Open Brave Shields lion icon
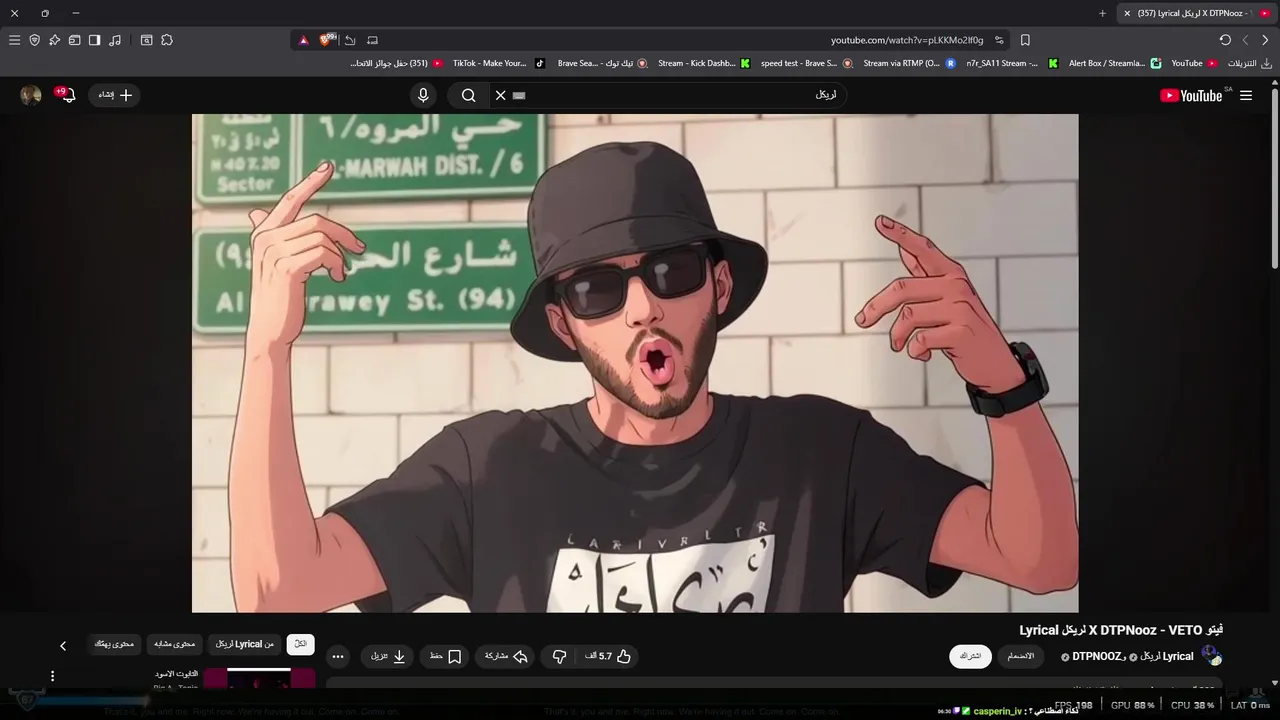Image resolution: width=1280 pixels, height=720 pixels. [327, 40]
